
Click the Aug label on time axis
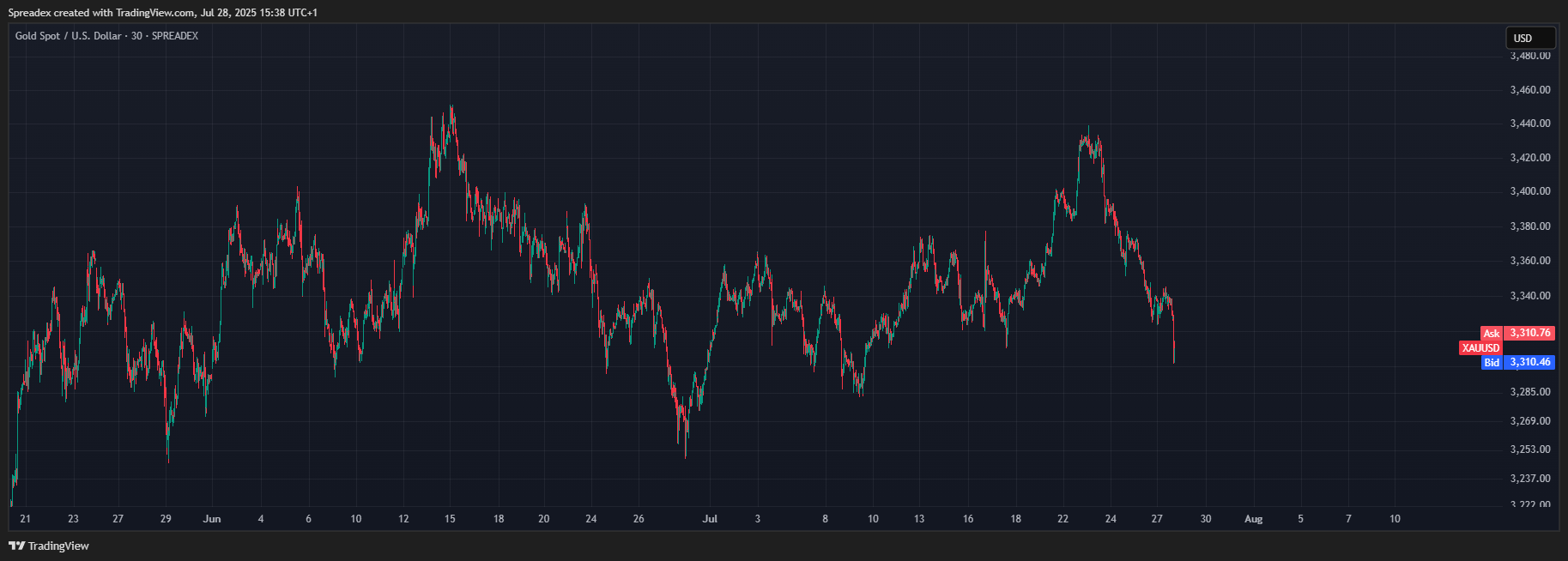click(x=1254, y=519)
